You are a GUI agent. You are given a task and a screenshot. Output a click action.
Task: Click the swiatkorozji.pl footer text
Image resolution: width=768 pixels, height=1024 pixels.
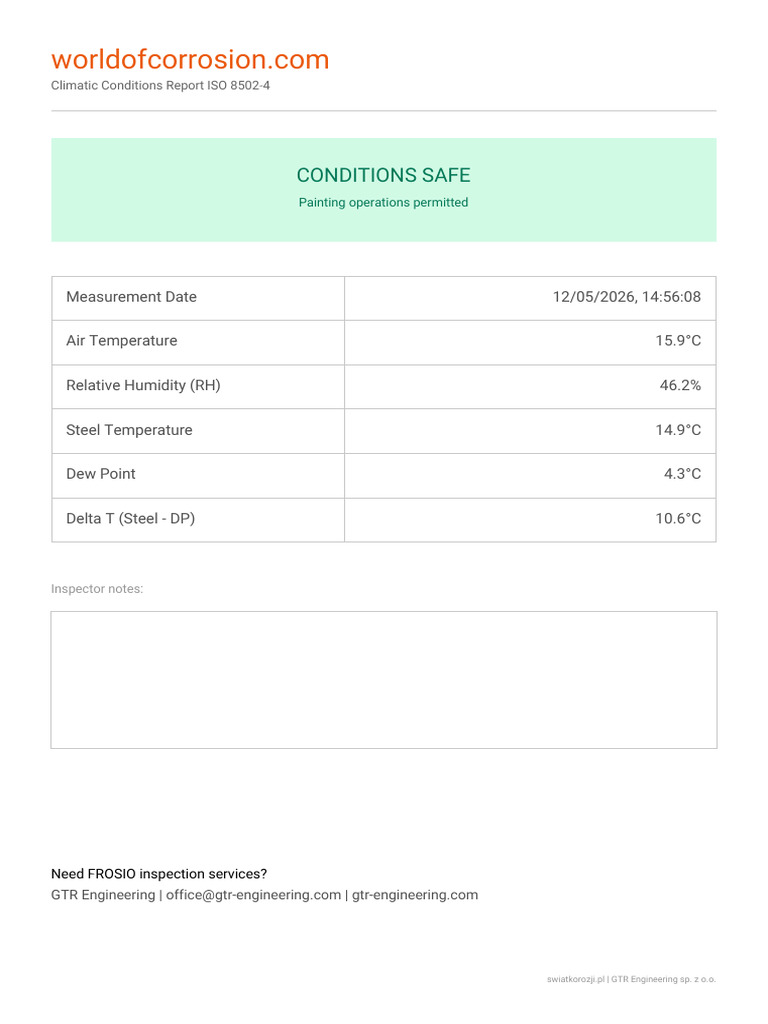[x=575, y=979]
